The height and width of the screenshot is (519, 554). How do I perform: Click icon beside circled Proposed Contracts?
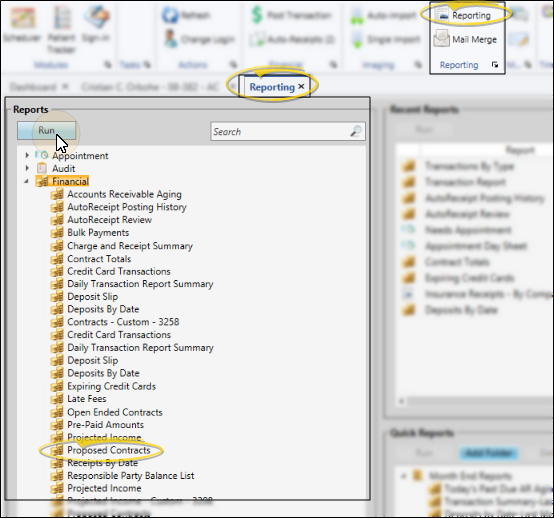coord(57,450)
